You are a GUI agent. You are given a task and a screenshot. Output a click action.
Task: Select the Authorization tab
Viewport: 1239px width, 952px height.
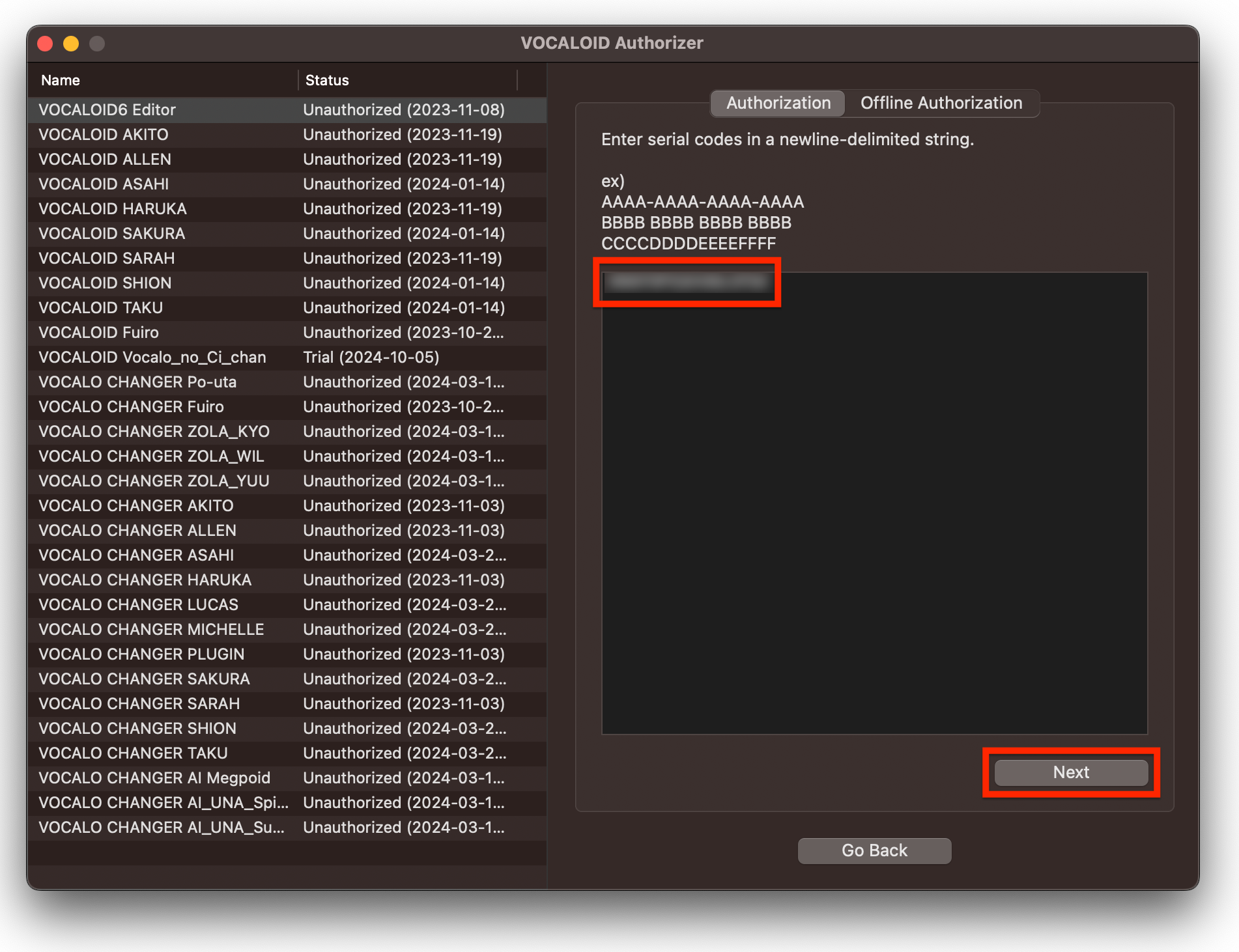777,102
